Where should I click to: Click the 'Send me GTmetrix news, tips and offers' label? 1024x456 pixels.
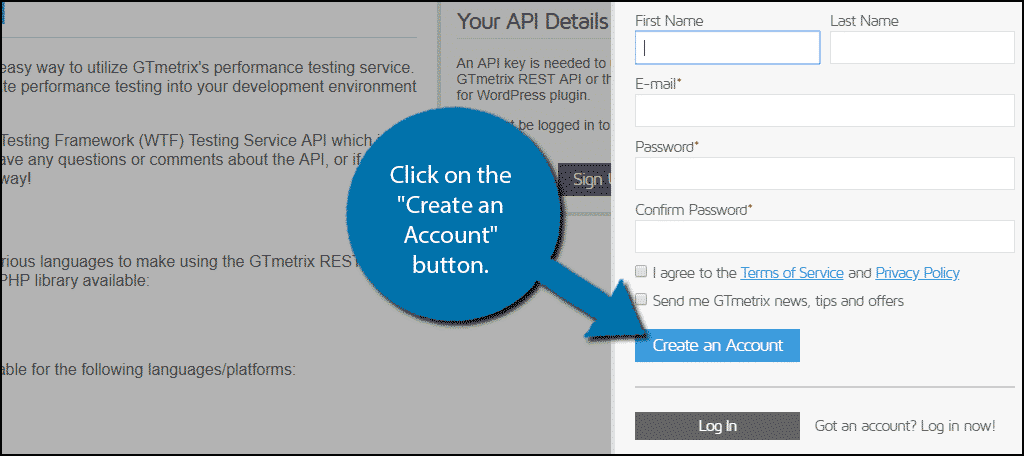click(x=778, y=302)
